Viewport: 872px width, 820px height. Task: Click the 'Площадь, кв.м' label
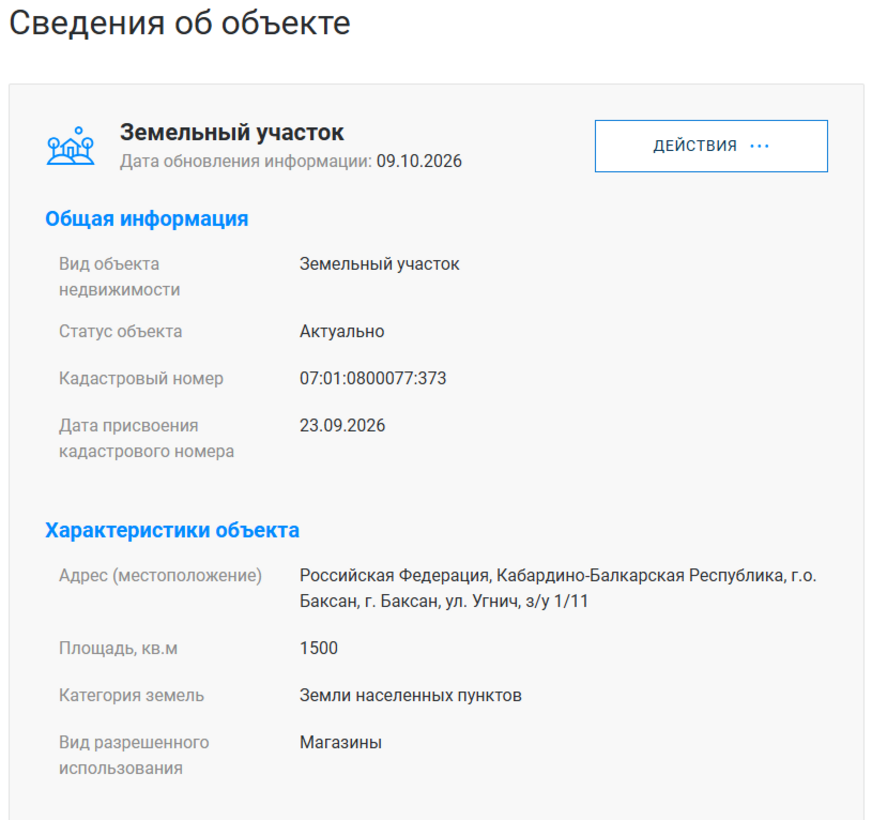pyautogui.click(x=118, y=649)
